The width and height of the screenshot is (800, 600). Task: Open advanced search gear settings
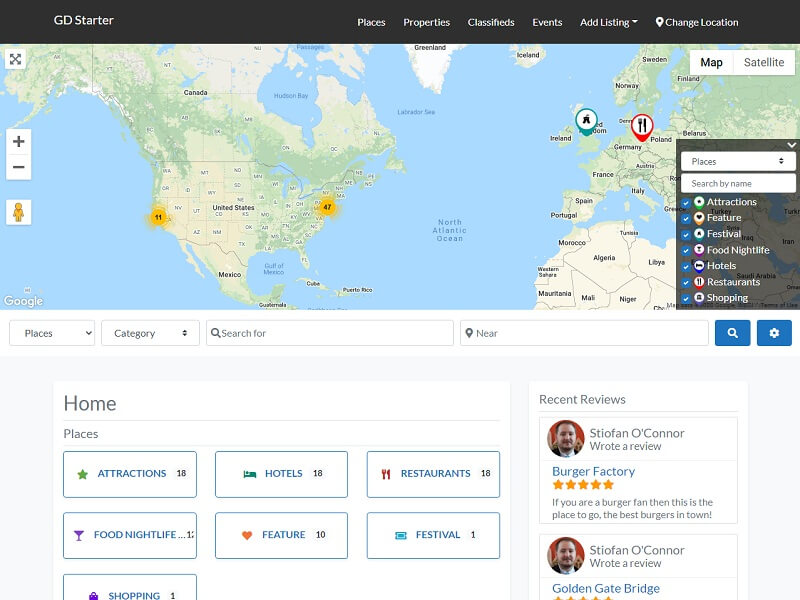click(774, 333)
